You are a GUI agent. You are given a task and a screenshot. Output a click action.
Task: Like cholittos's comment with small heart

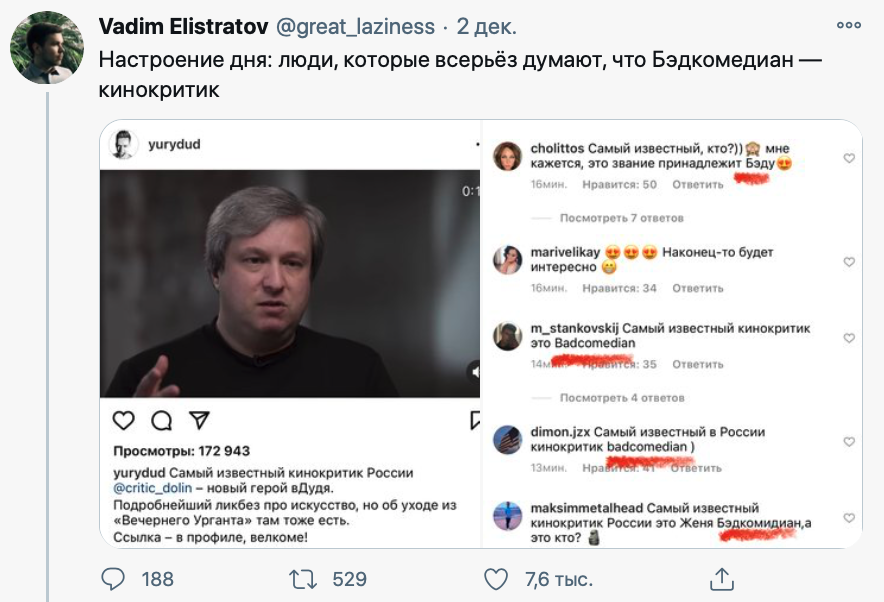click(x=849, y=158)
